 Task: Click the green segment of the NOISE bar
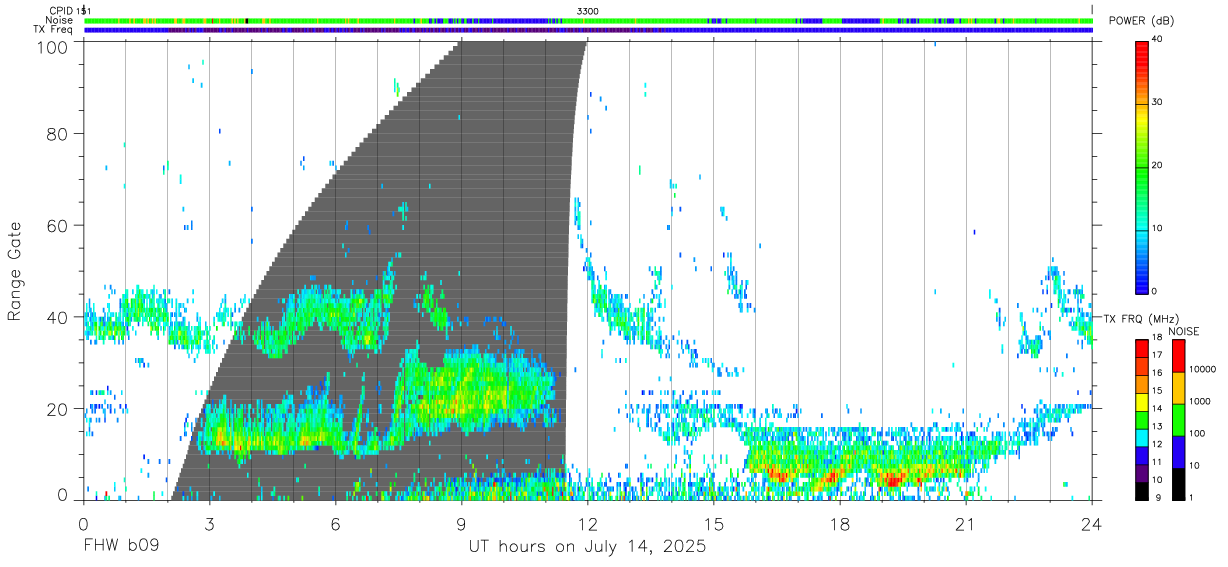click(x=1178, y=420)
